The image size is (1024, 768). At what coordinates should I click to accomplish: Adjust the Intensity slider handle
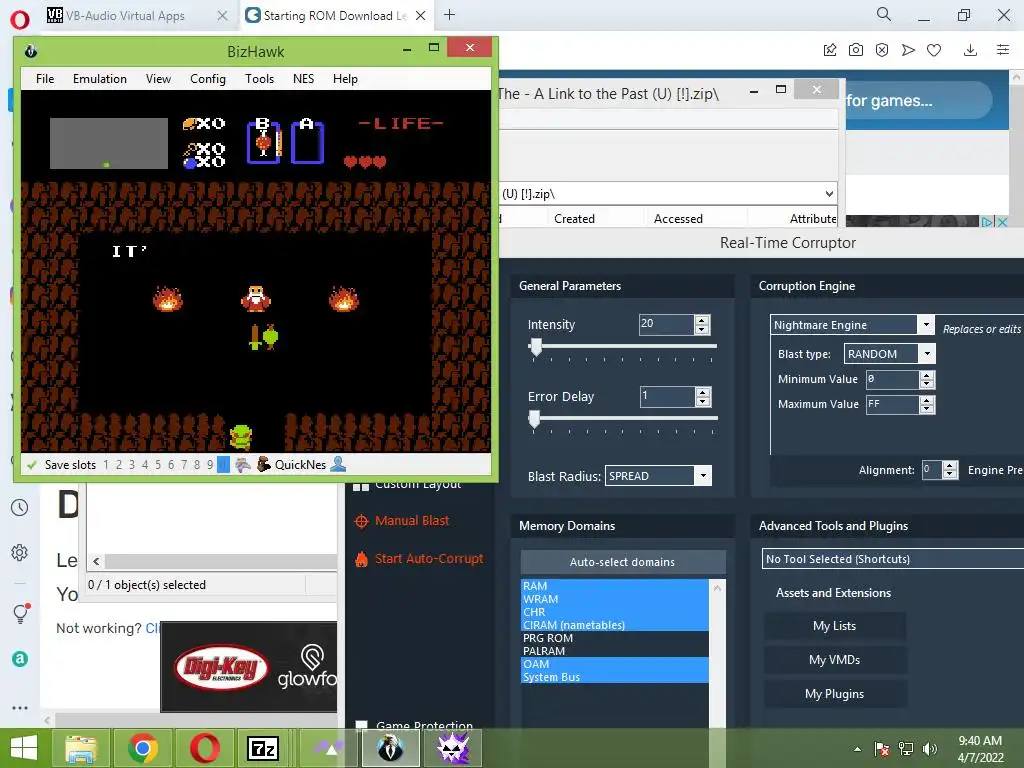pyautogui.click(x=536, y=347)
